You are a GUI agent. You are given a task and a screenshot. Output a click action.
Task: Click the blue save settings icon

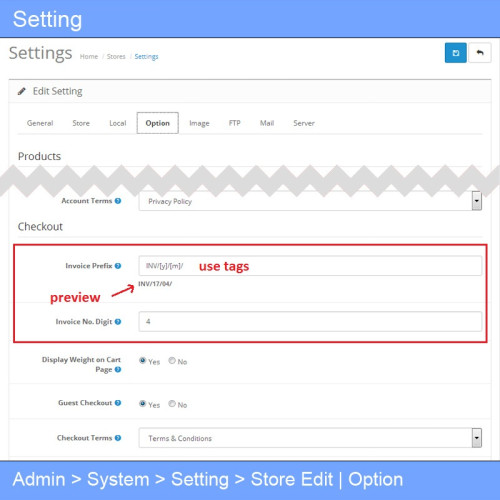[455, 53]
